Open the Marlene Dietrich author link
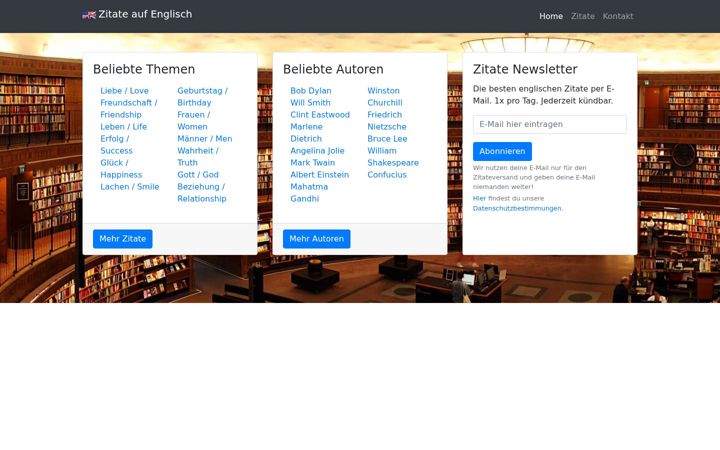720x450 pixels. click(x=306, y=133)
